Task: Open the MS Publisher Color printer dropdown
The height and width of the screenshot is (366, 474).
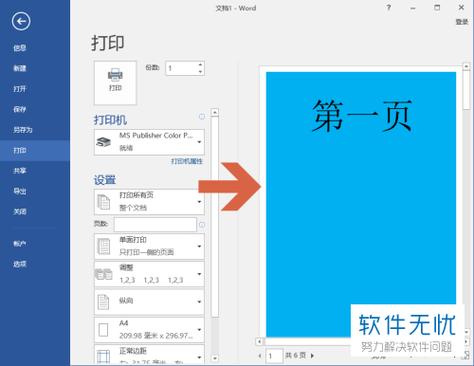Action: [149, 142]
